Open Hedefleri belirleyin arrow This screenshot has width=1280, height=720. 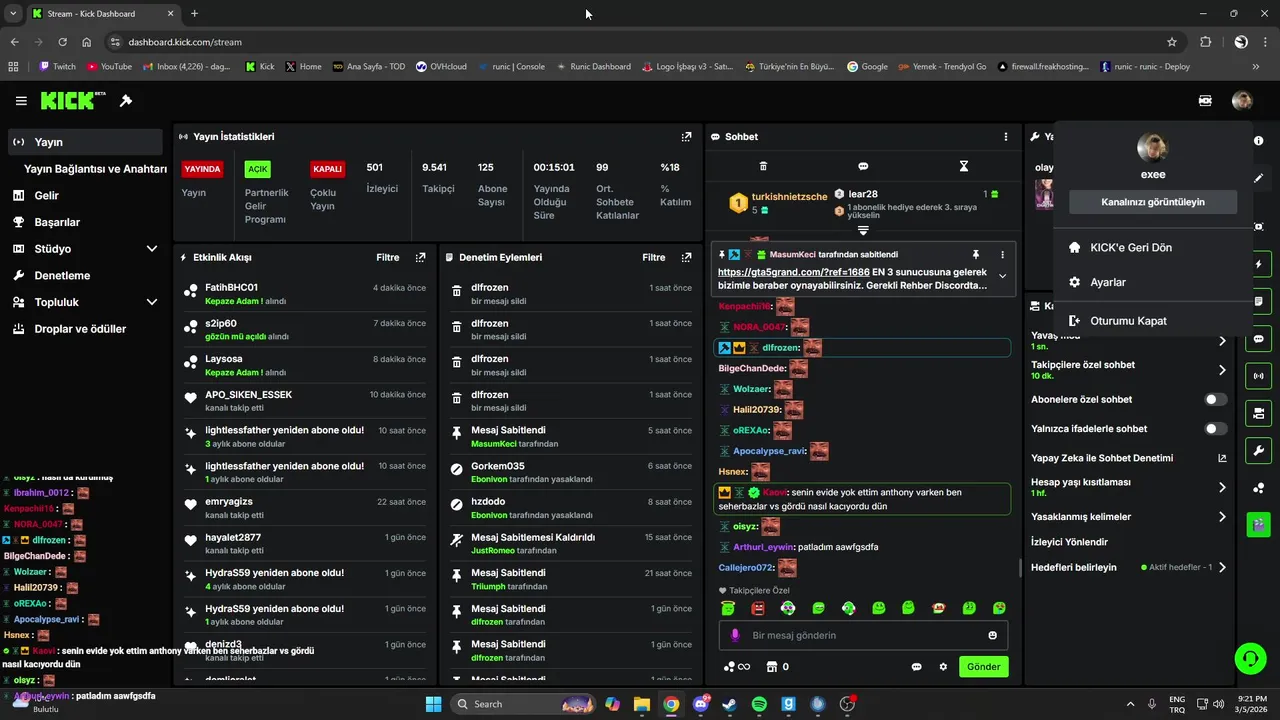click(x=1222, y=567)
